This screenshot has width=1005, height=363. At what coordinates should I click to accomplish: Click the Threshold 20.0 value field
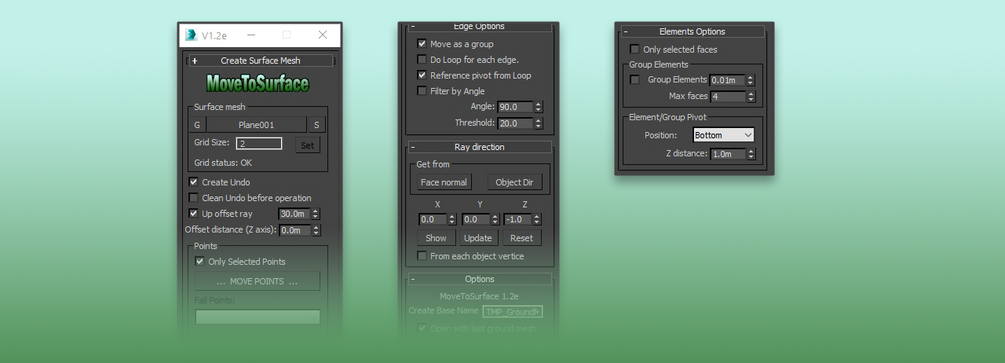pyautogui.click(x=516, y=123)
